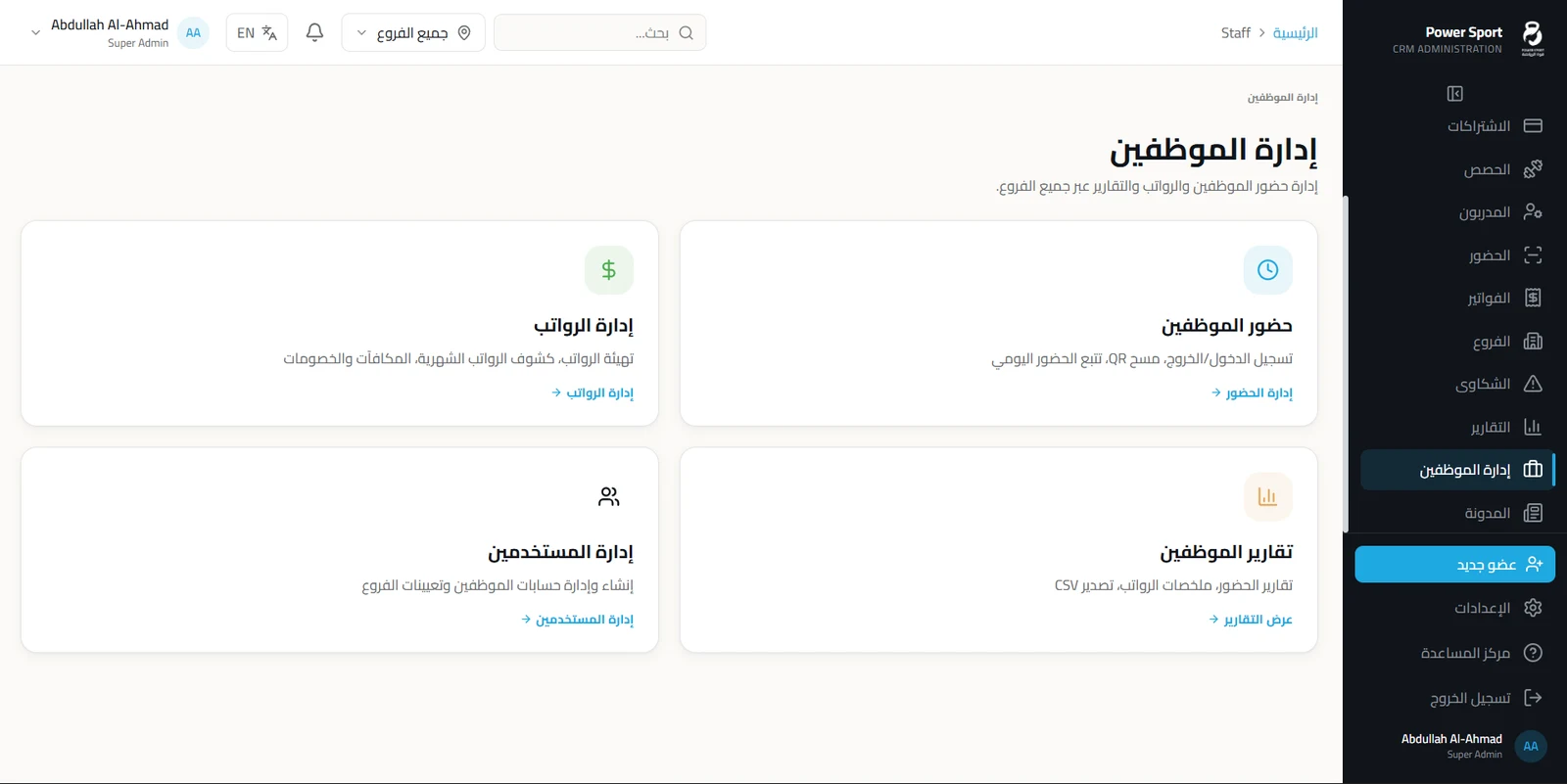
Task: Click the تسجيل الخروج logout arrow icon
Action: click(x=1534, y=698)
